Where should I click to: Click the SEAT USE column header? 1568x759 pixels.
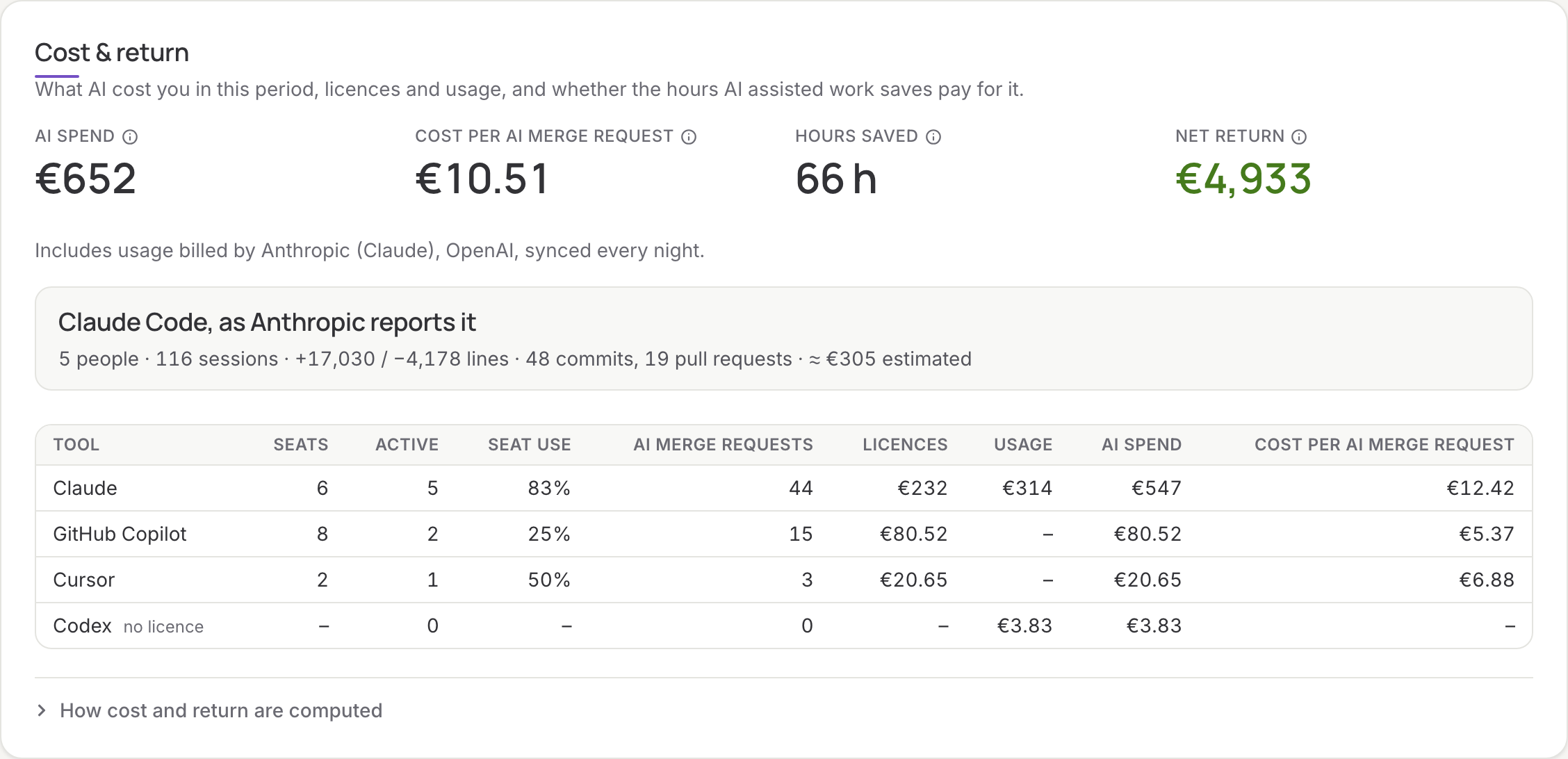(x=529, y=445)
